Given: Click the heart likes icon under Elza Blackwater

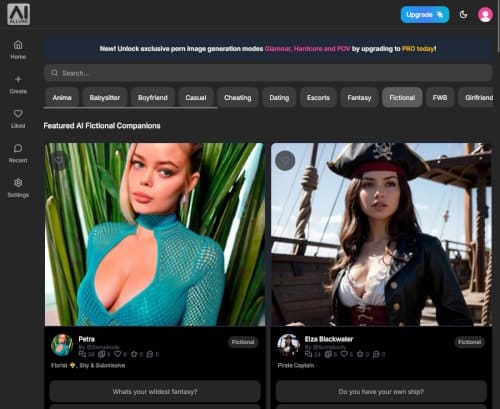Looking at the screenshot, I should (x=344, y=354).
